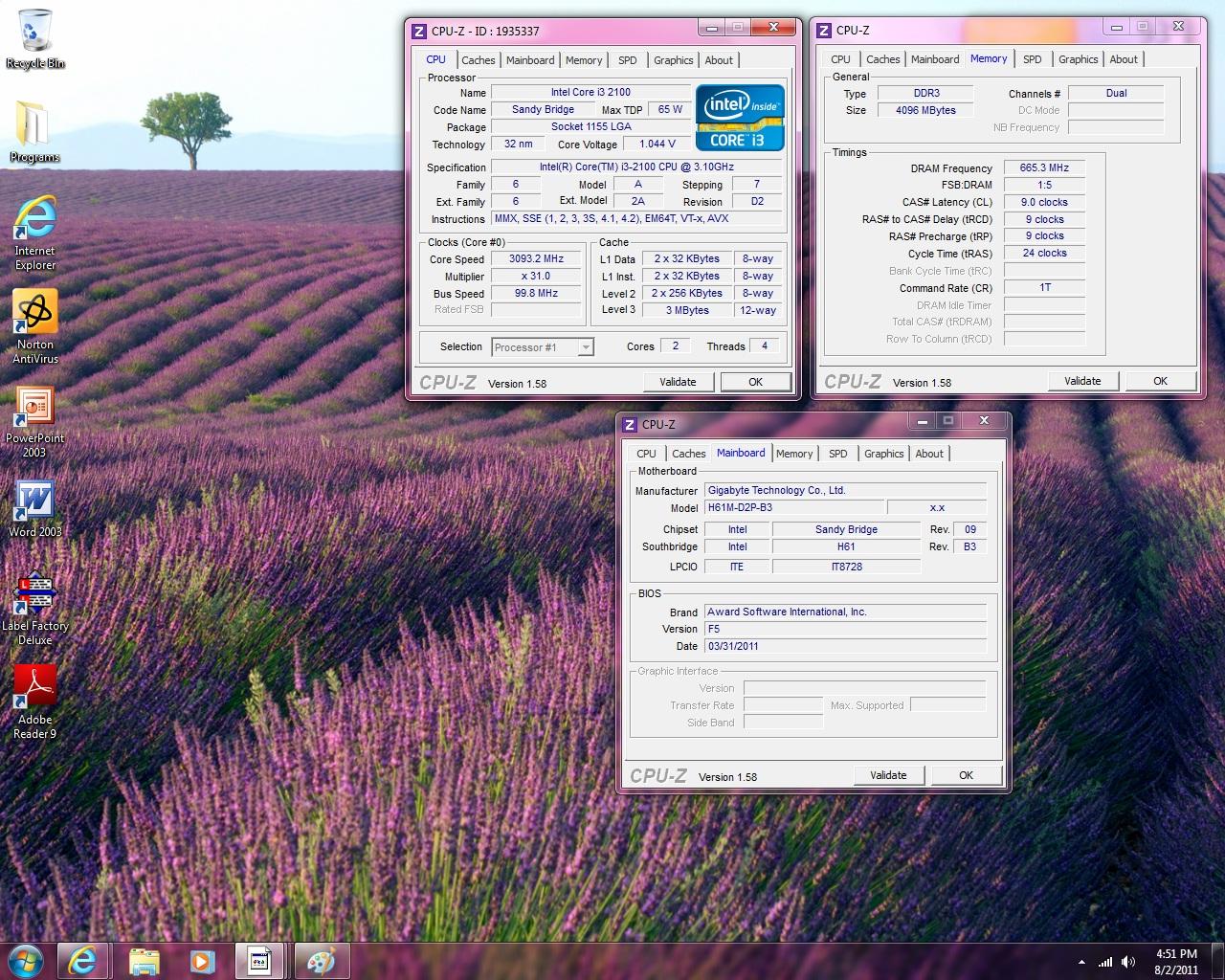Click Internet Explorer taskbar icon
The width and height of the screenshot is (1225, 980).
click(x=82, y=961)
